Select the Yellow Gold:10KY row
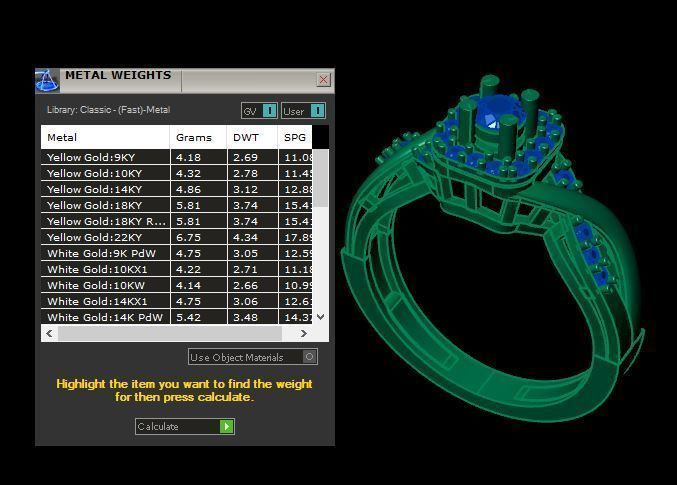677x485 pixels. 177,173
